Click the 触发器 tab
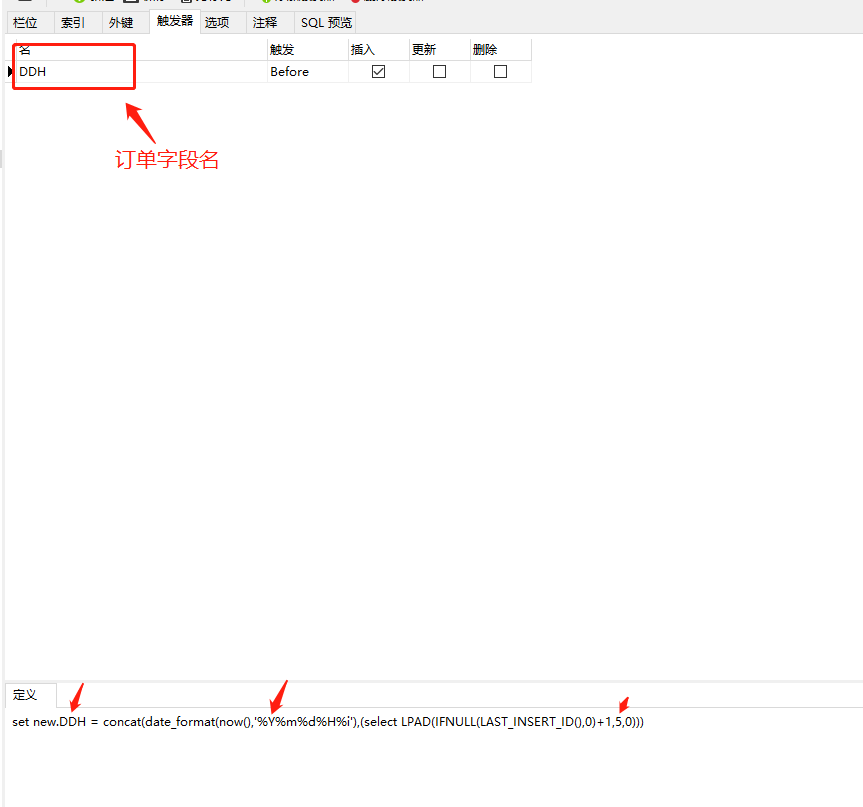Screen dimensions: 863x807 click(x=174, y=21)
